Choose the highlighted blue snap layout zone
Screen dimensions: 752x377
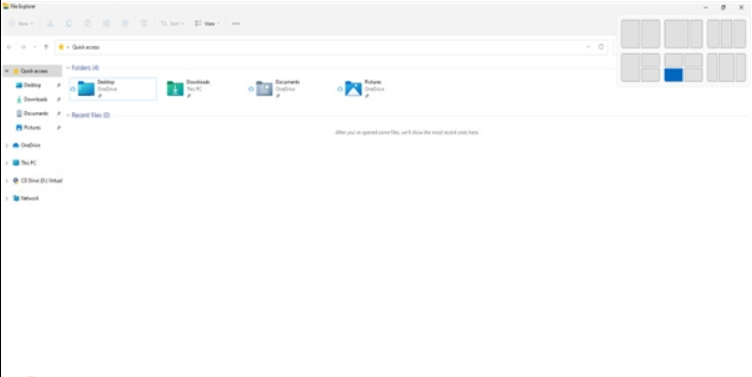coord(673,75)
